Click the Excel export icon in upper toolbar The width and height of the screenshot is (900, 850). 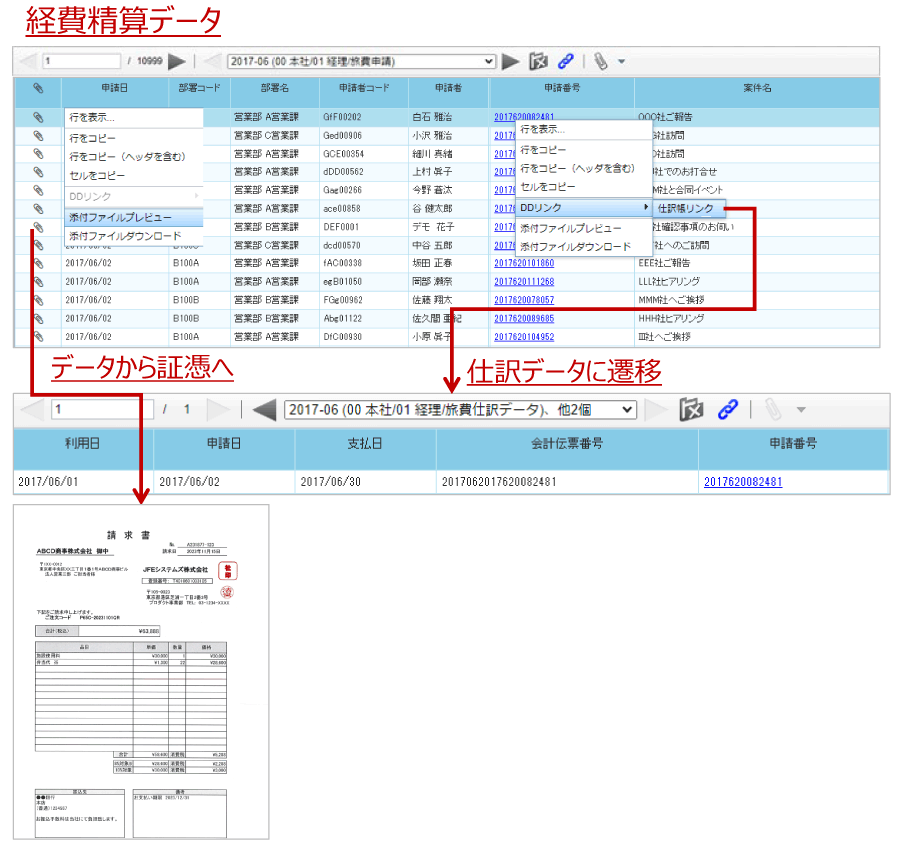[x=539, y=61]
